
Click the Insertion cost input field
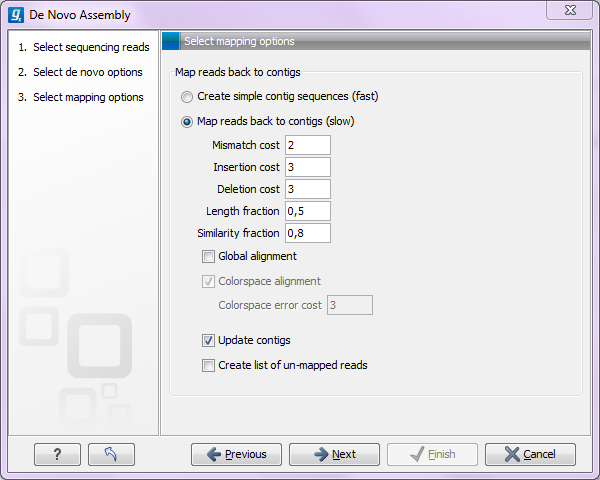(x=307, y=168)
